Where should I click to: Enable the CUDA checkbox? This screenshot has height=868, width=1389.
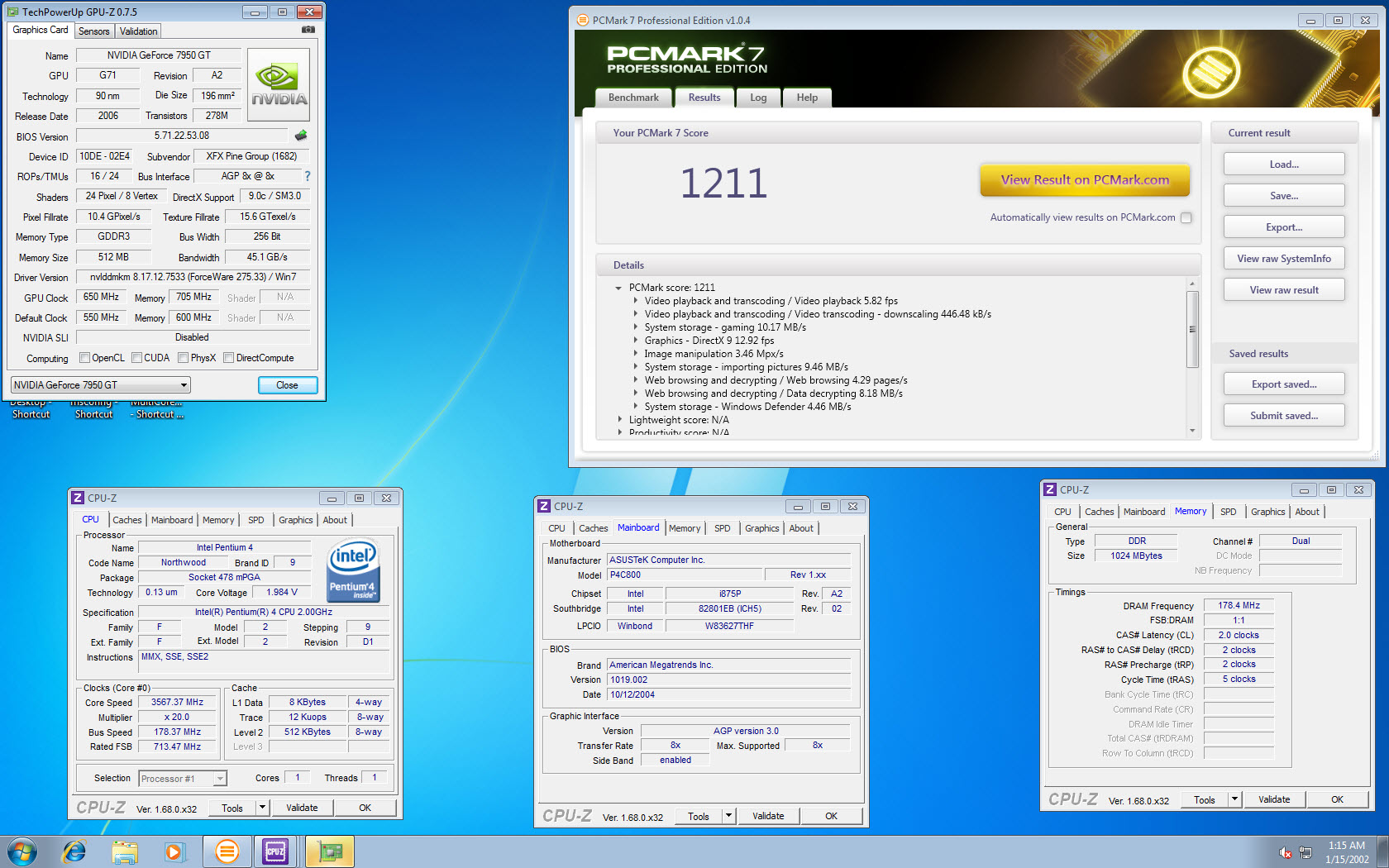pos(136,358)
